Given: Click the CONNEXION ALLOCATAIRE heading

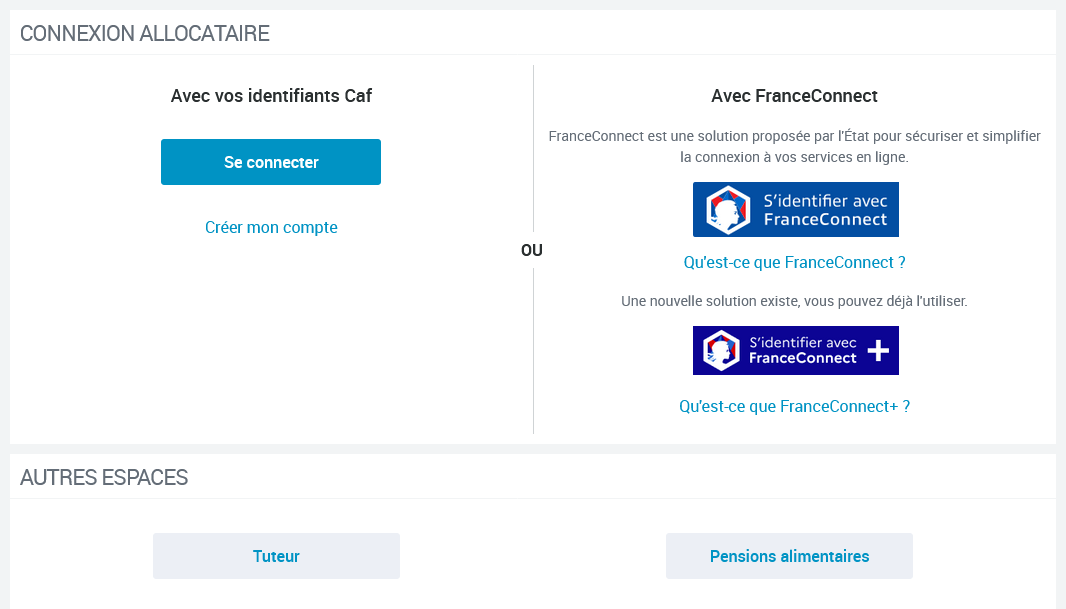Looking at the screenshot, I should [x=145, y=33].
